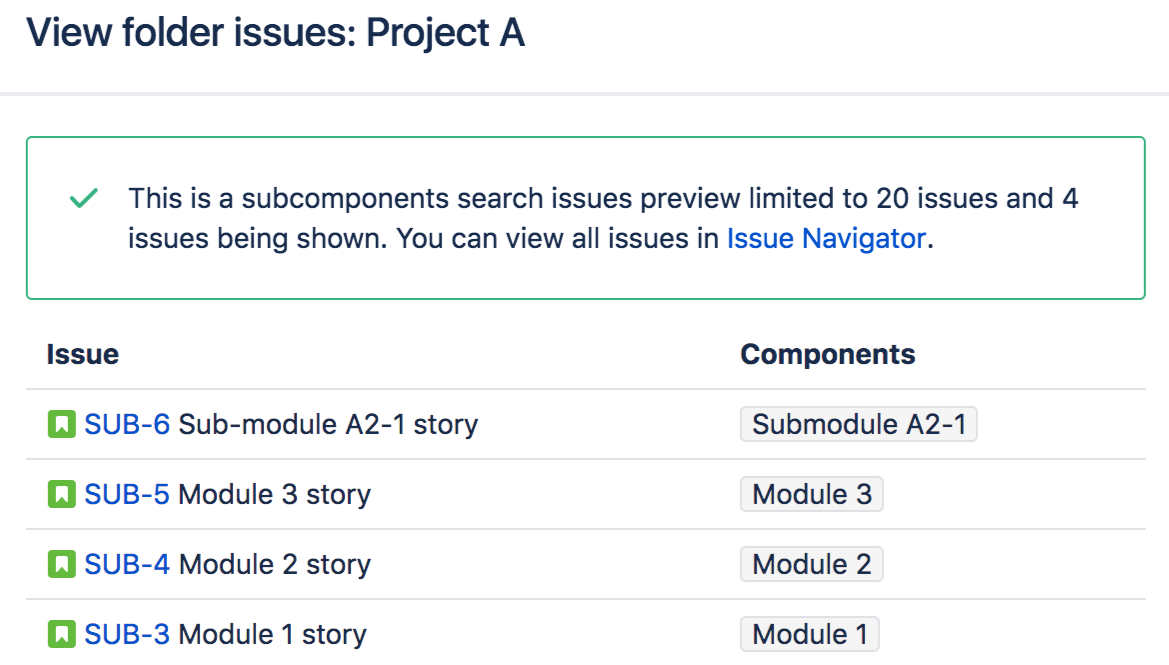The height and width of the screenshot is (665, 1169).
Task: Select the Module 3 component tag
Action: pos(812,495)
